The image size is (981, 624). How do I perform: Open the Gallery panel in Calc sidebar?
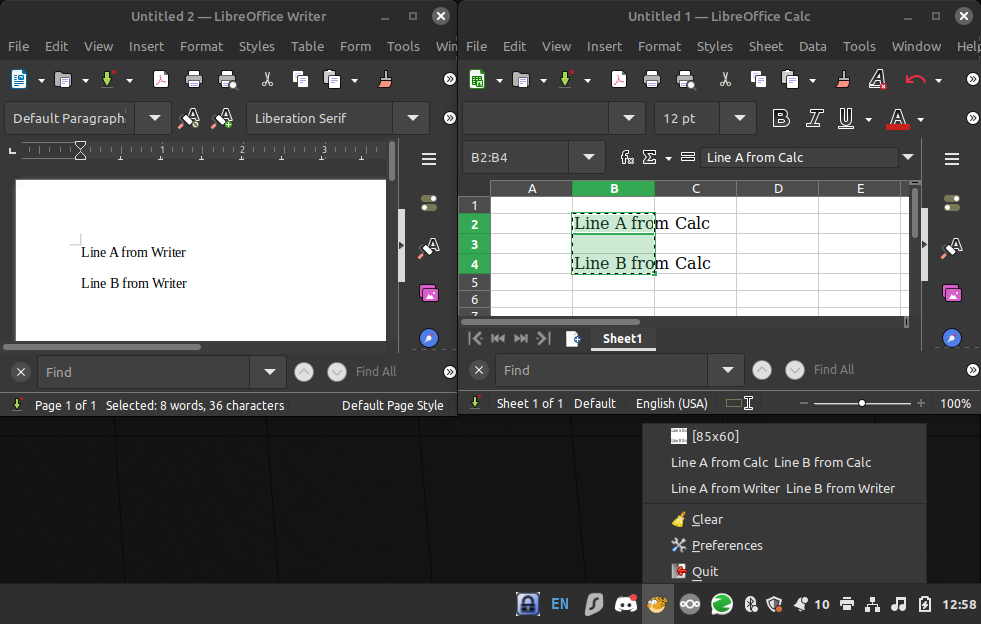[952, 293]
